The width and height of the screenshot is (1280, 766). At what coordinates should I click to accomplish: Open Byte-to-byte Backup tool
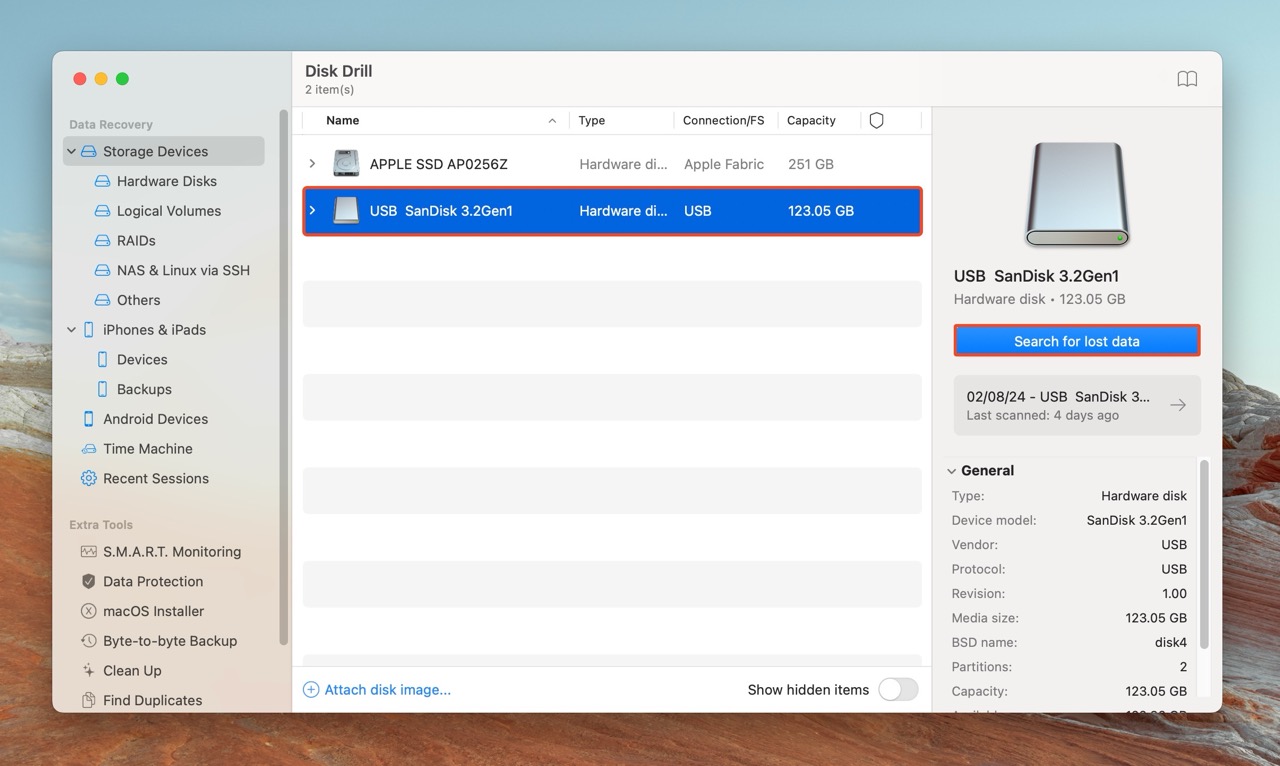170,641
